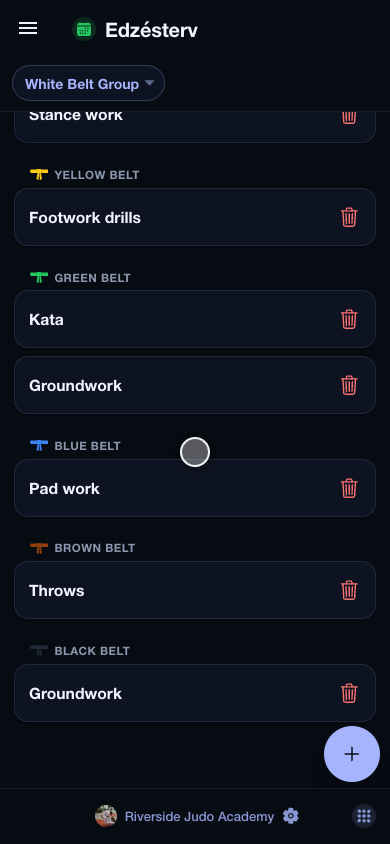Remove the Black Belt Groundwork item
The height and width of the screenshot is (844, 390).
(349, 693)
